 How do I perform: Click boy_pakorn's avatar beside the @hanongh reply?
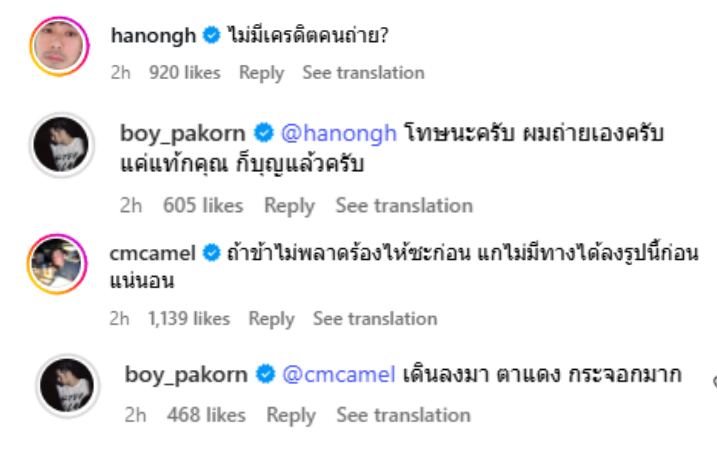tap(63, 147)
